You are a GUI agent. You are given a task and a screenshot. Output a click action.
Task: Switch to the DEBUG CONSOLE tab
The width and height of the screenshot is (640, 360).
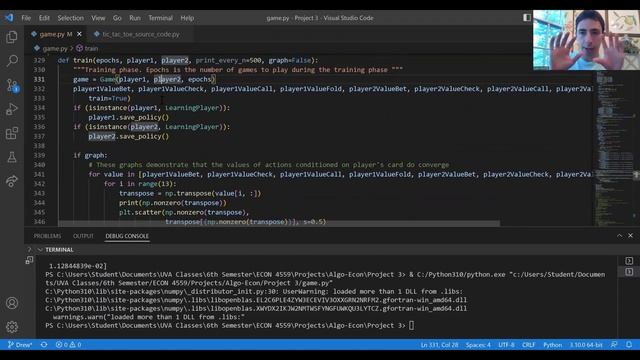point(127,236)
